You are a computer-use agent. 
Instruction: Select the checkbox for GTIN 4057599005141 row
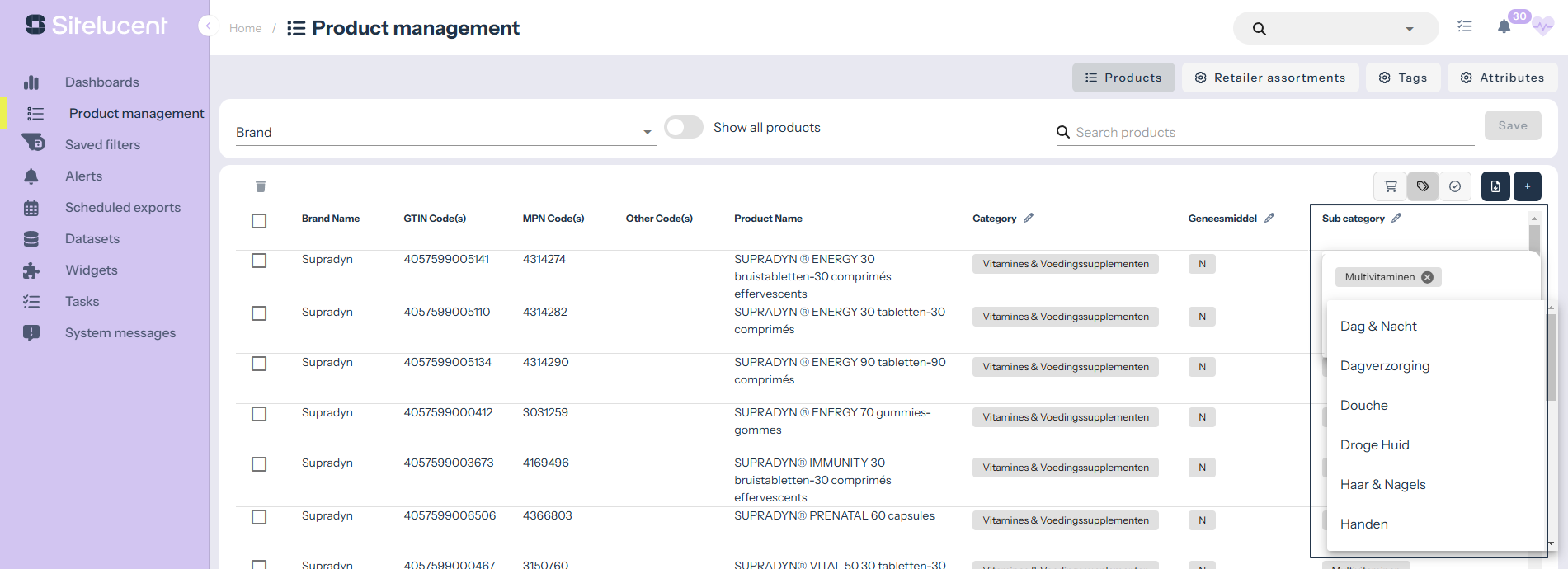(259, 261)
